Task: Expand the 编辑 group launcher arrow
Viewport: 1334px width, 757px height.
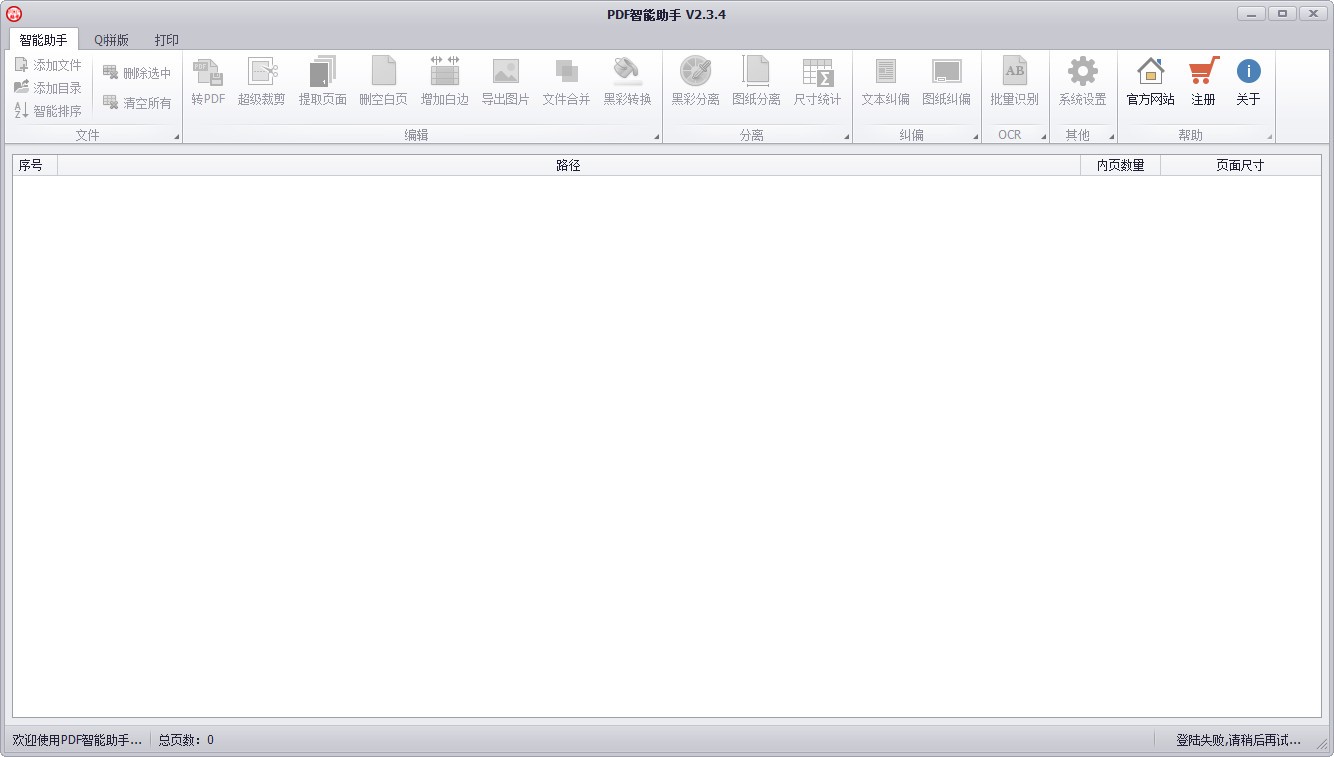Action: (x=656, y=136)
